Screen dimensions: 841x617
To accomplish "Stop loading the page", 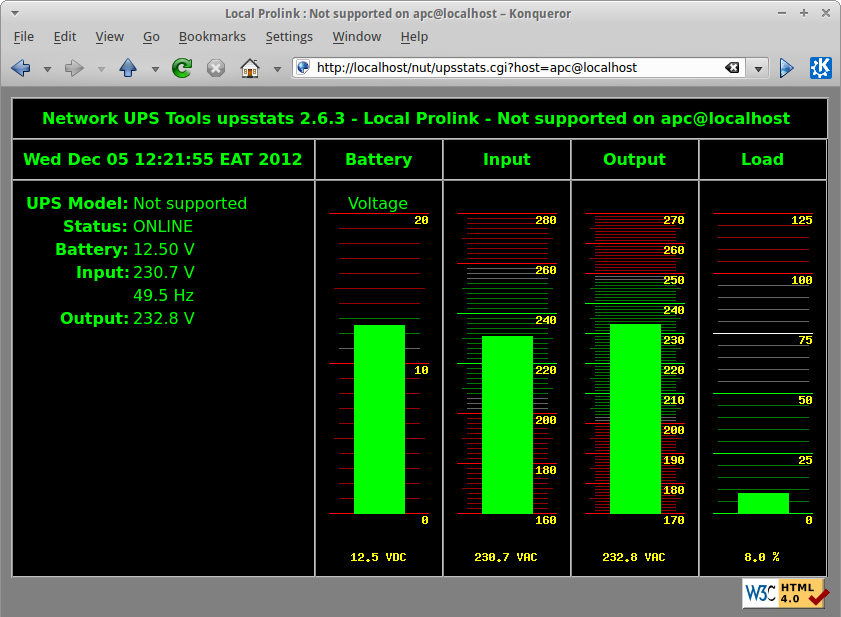I will [x=216, y=68].
